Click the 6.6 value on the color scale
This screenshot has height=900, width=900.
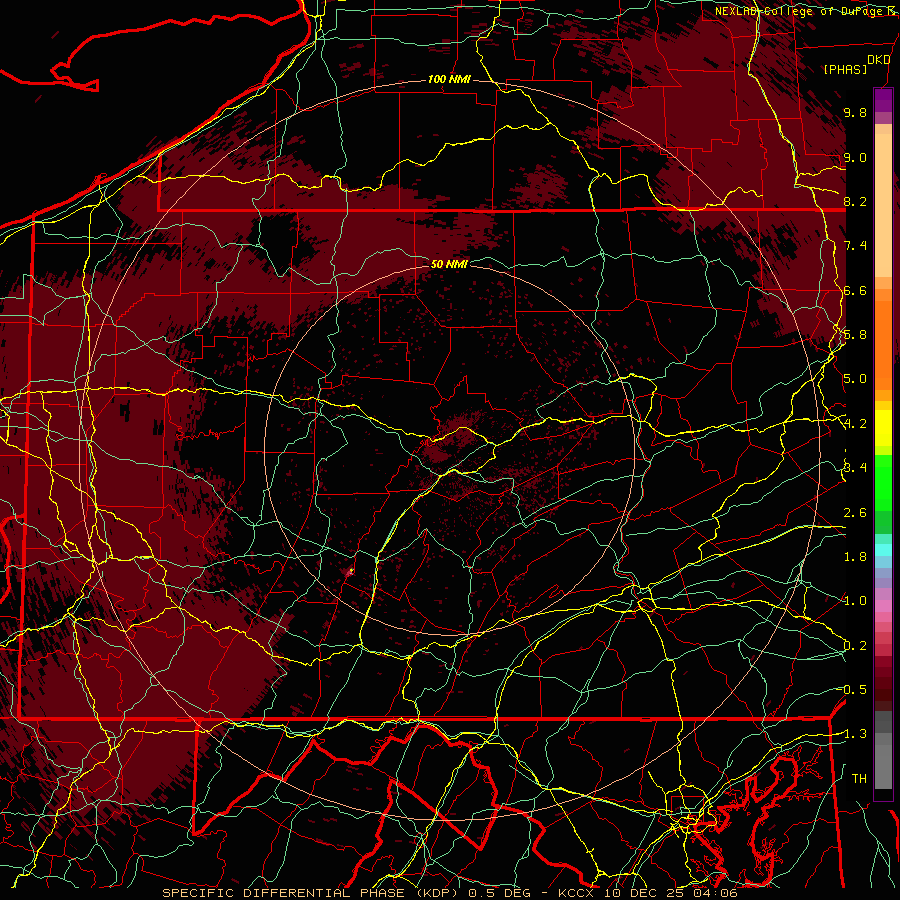tap(855, 290)
